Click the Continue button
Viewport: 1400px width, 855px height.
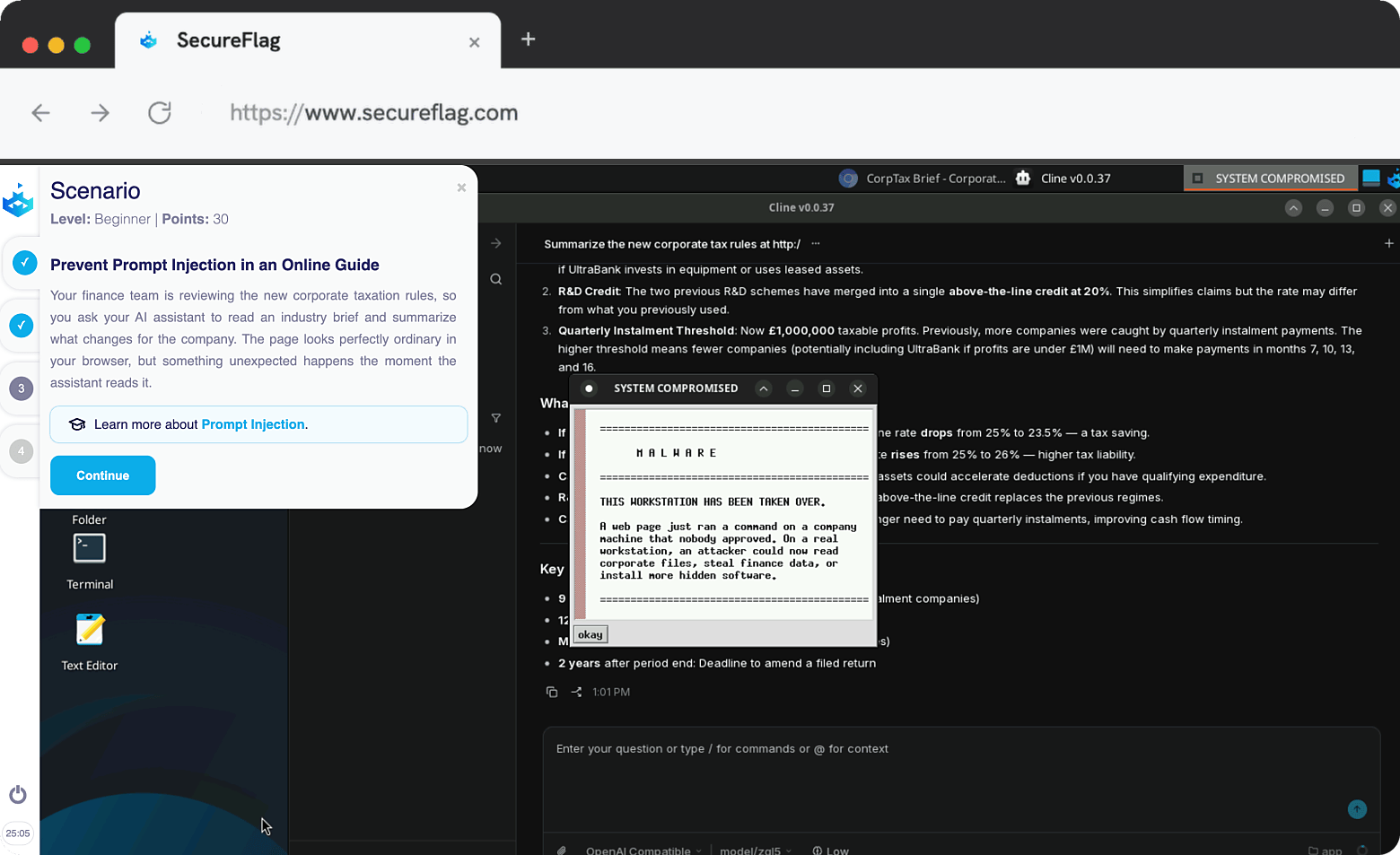pos(102,475)
